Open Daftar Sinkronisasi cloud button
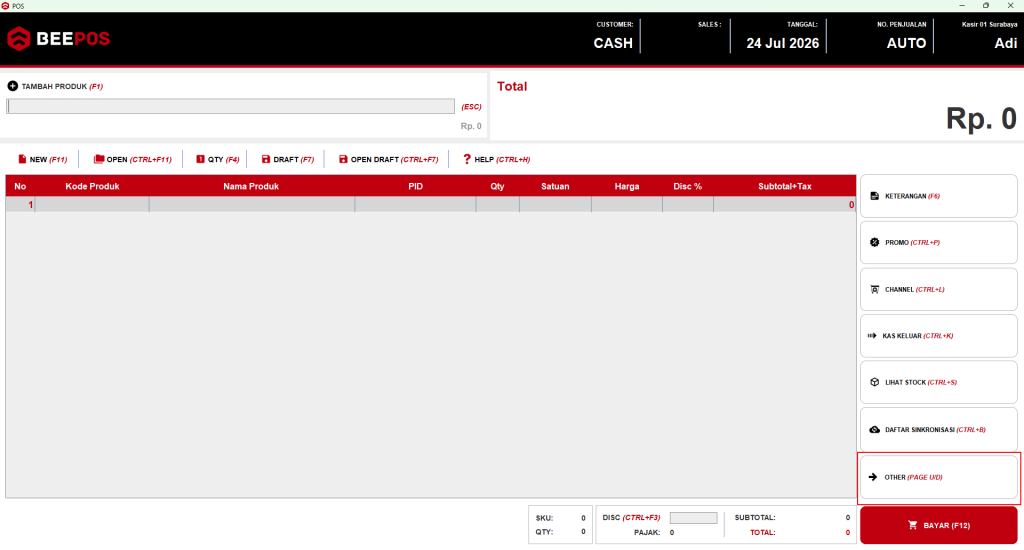The height and width of the screenshot is (550, 1024). pos(938,429)
